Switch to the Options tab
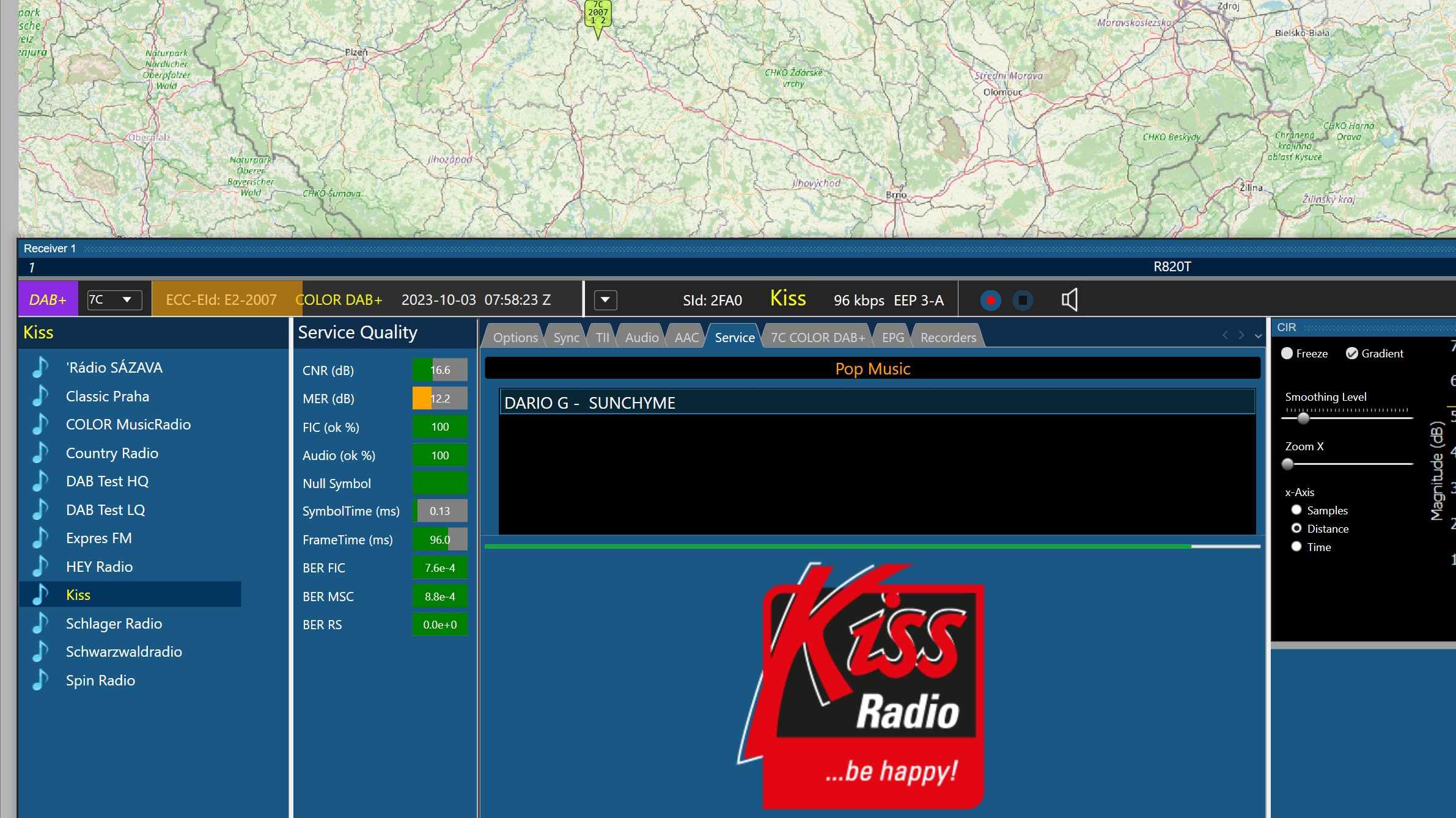Image resolution: width=1456 pixels, height=818 pixels. [x=515, y=337]
